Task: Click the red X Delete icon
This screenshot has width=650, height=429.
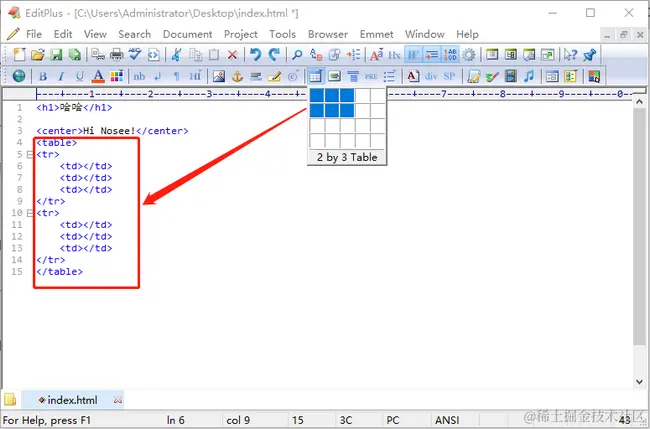Action: point(233,54)
